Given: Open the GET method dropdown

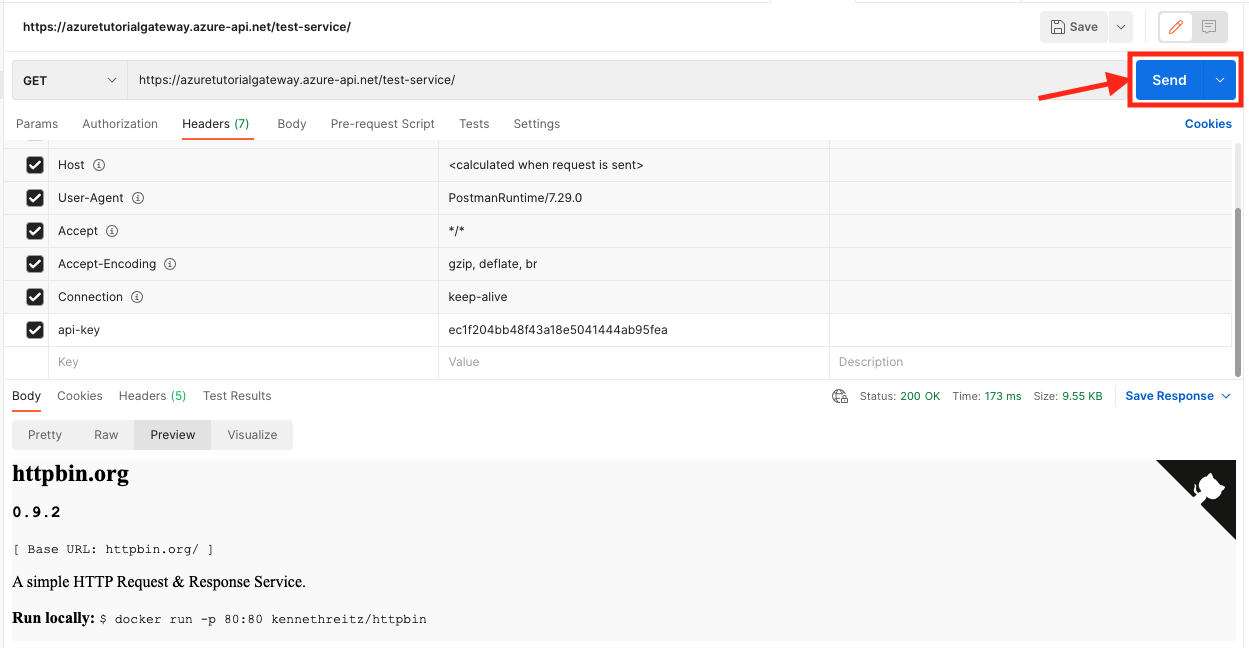Looking at the screenshot, I should coord(69,80).
